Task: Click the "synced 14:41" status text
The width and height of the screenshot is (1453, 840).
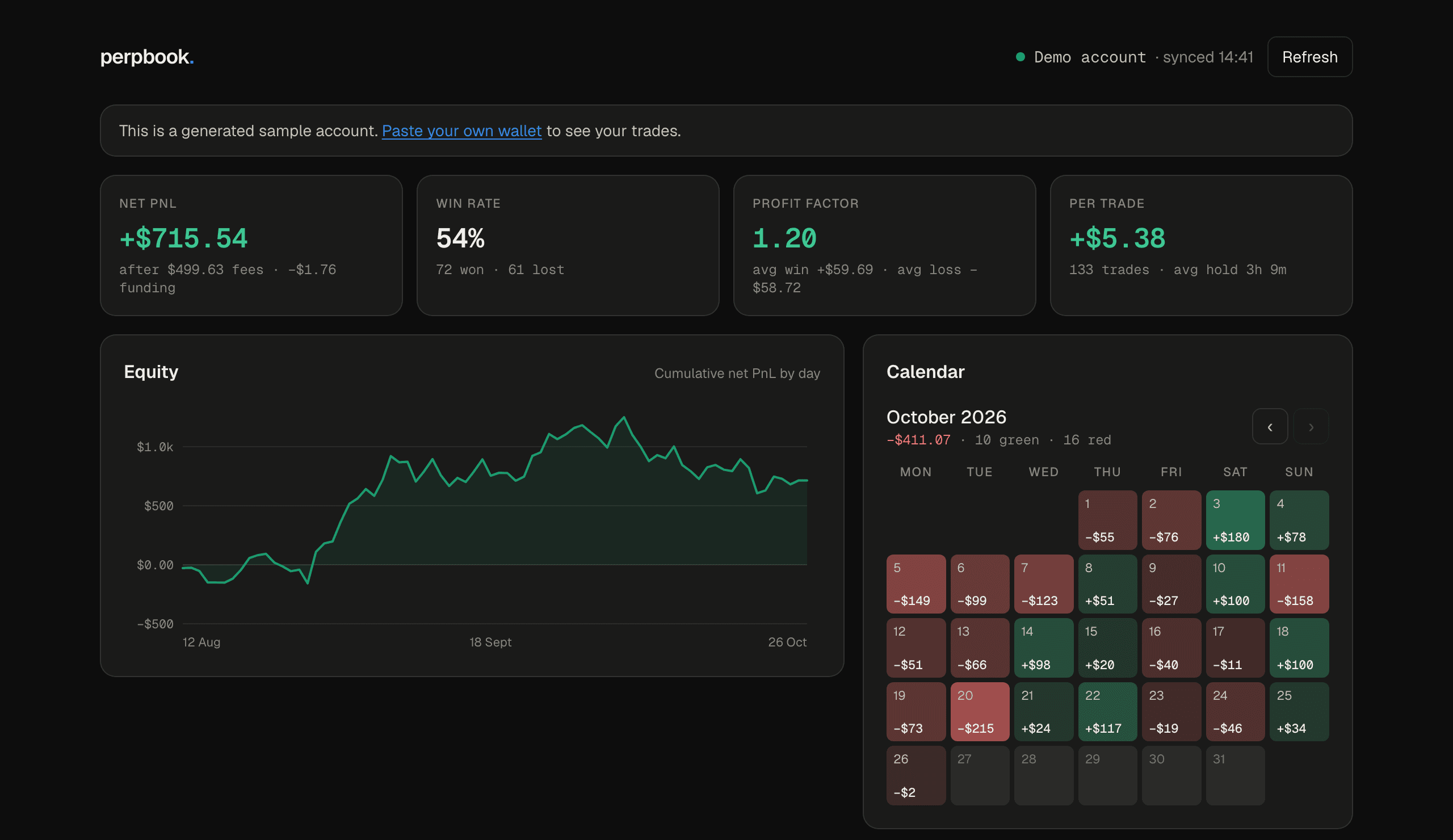Action: pyautogui.click(x=1208, y=57)
